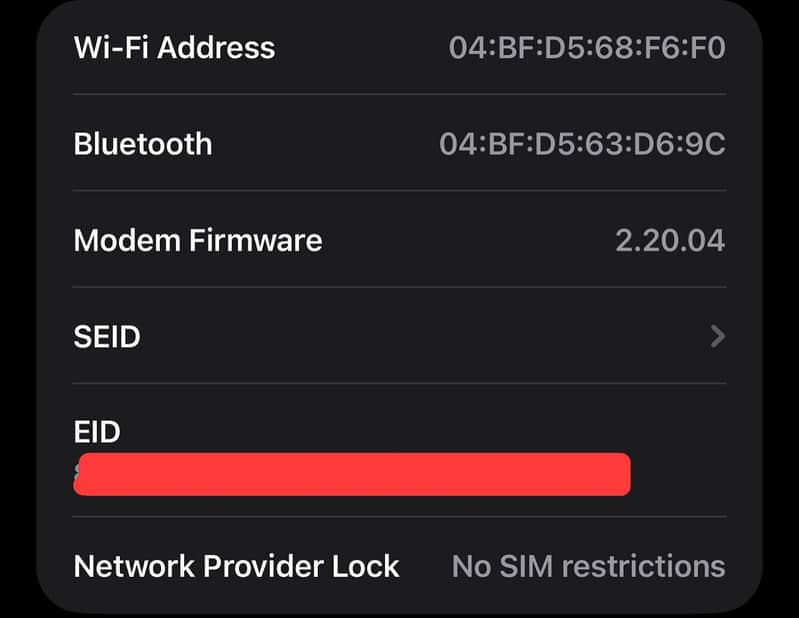The image size is (799, 618).
Task: Select the Bluetooth address 04:BF:D5:63:D6:9C
Action: 582,144
